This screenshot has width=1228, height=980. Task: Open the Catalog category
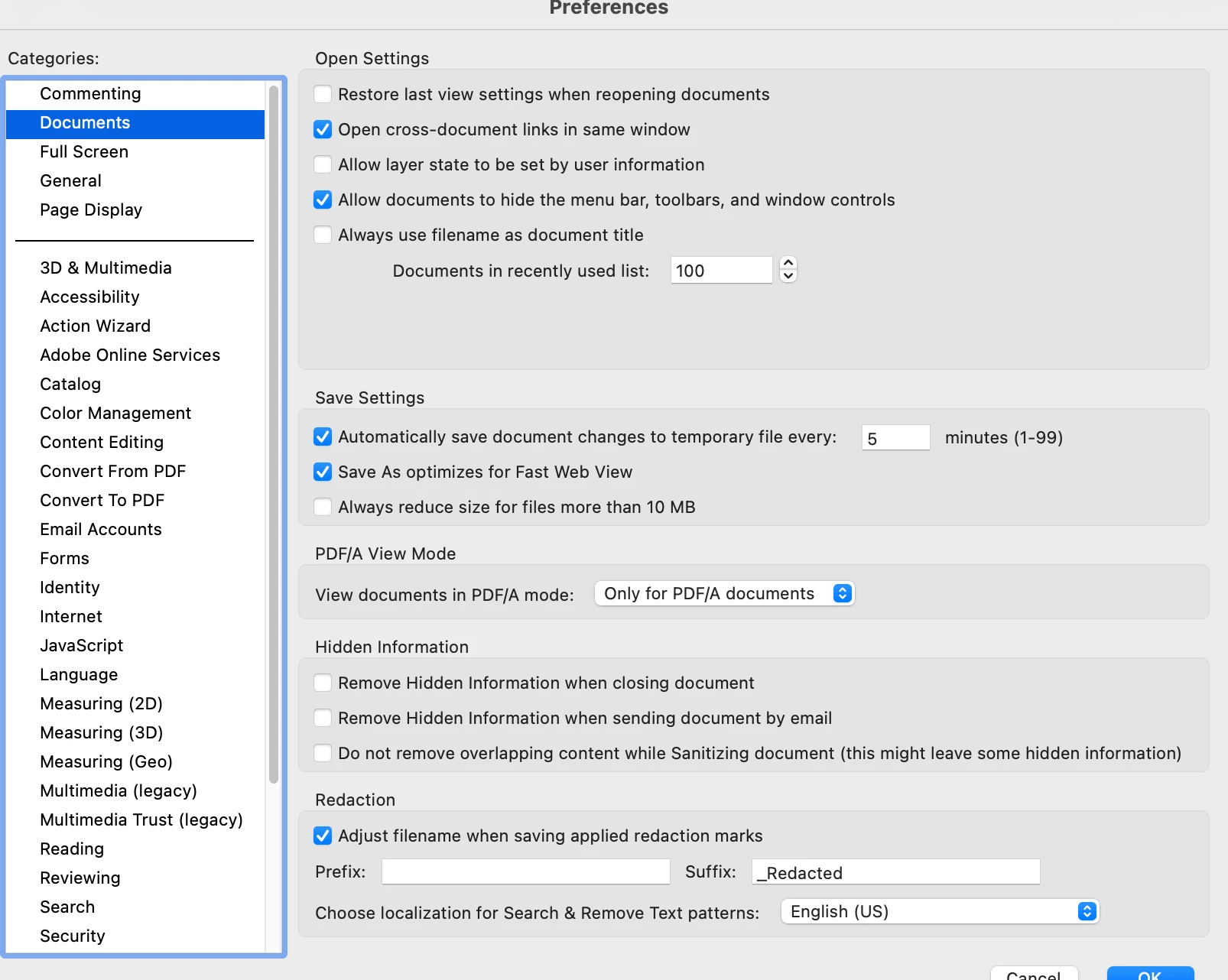135,384
